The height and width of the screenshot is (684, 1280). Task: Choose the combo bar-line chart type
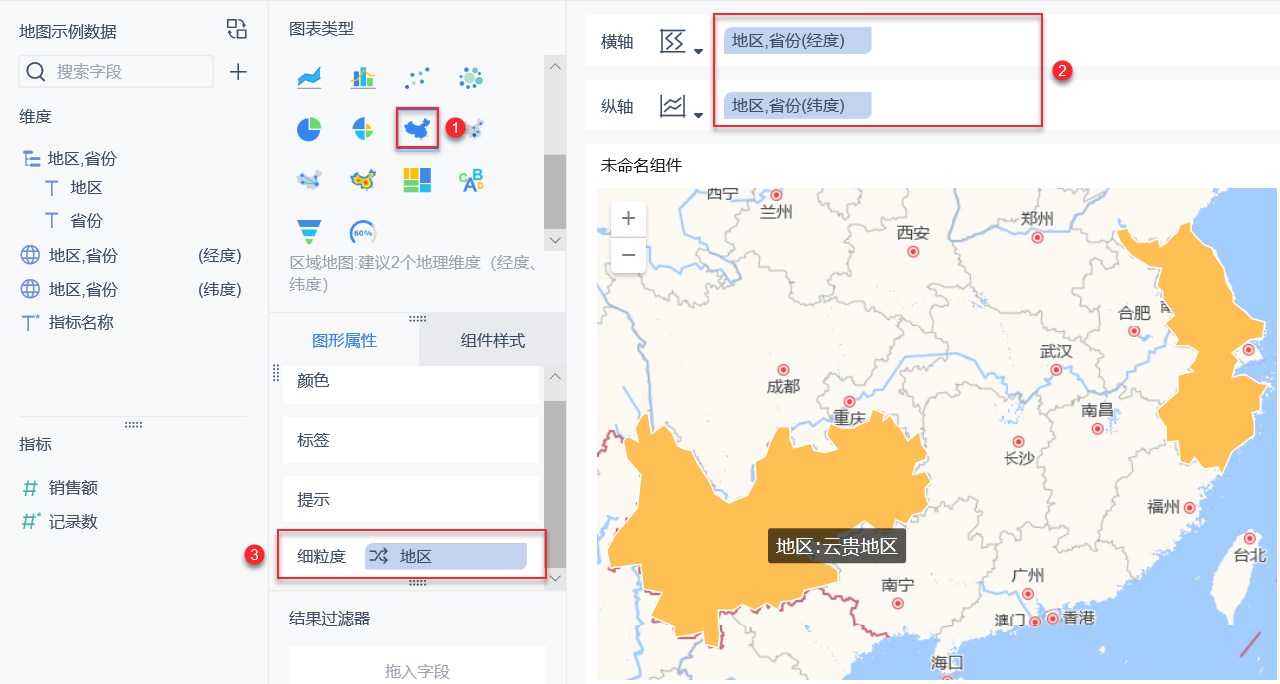[x=363, y=77]
